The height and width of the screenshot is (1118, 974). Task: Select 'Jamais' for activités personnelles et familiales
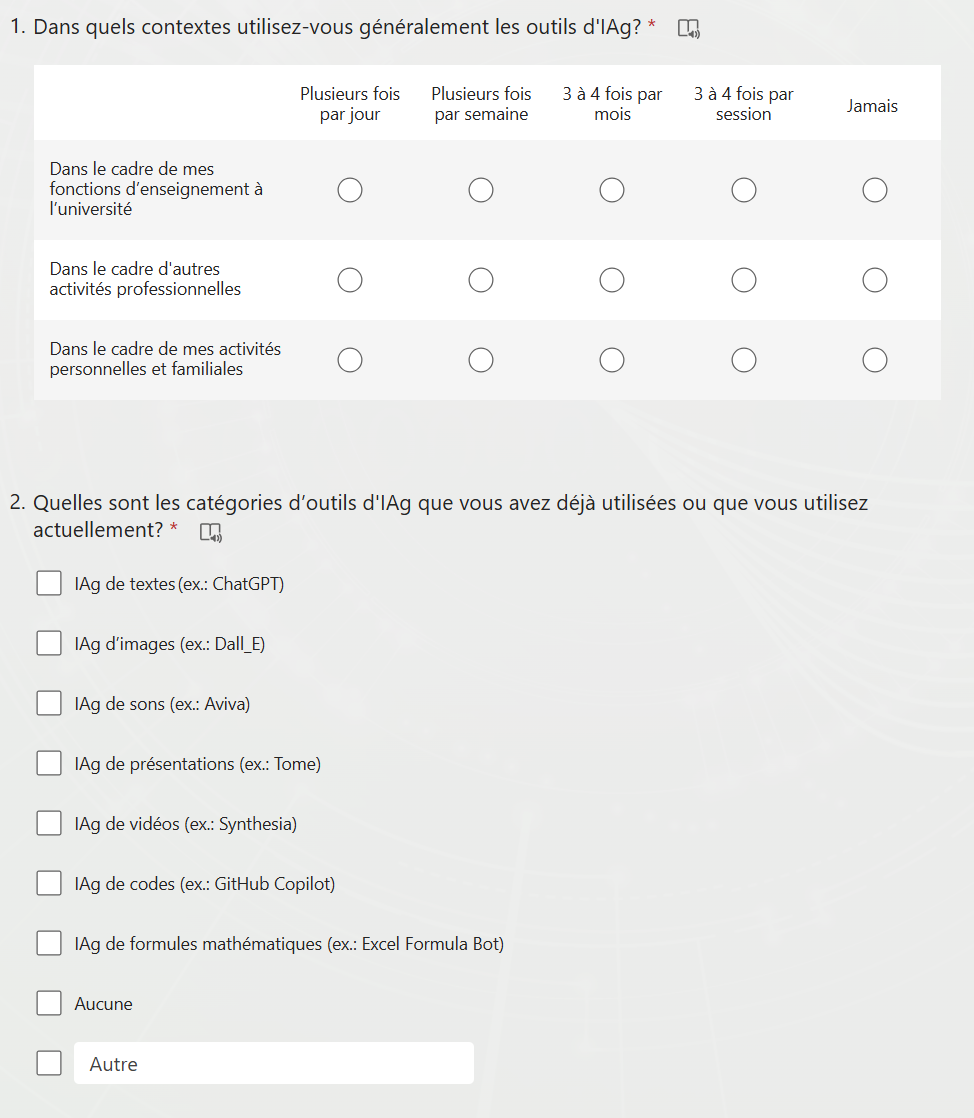point(875,360)
